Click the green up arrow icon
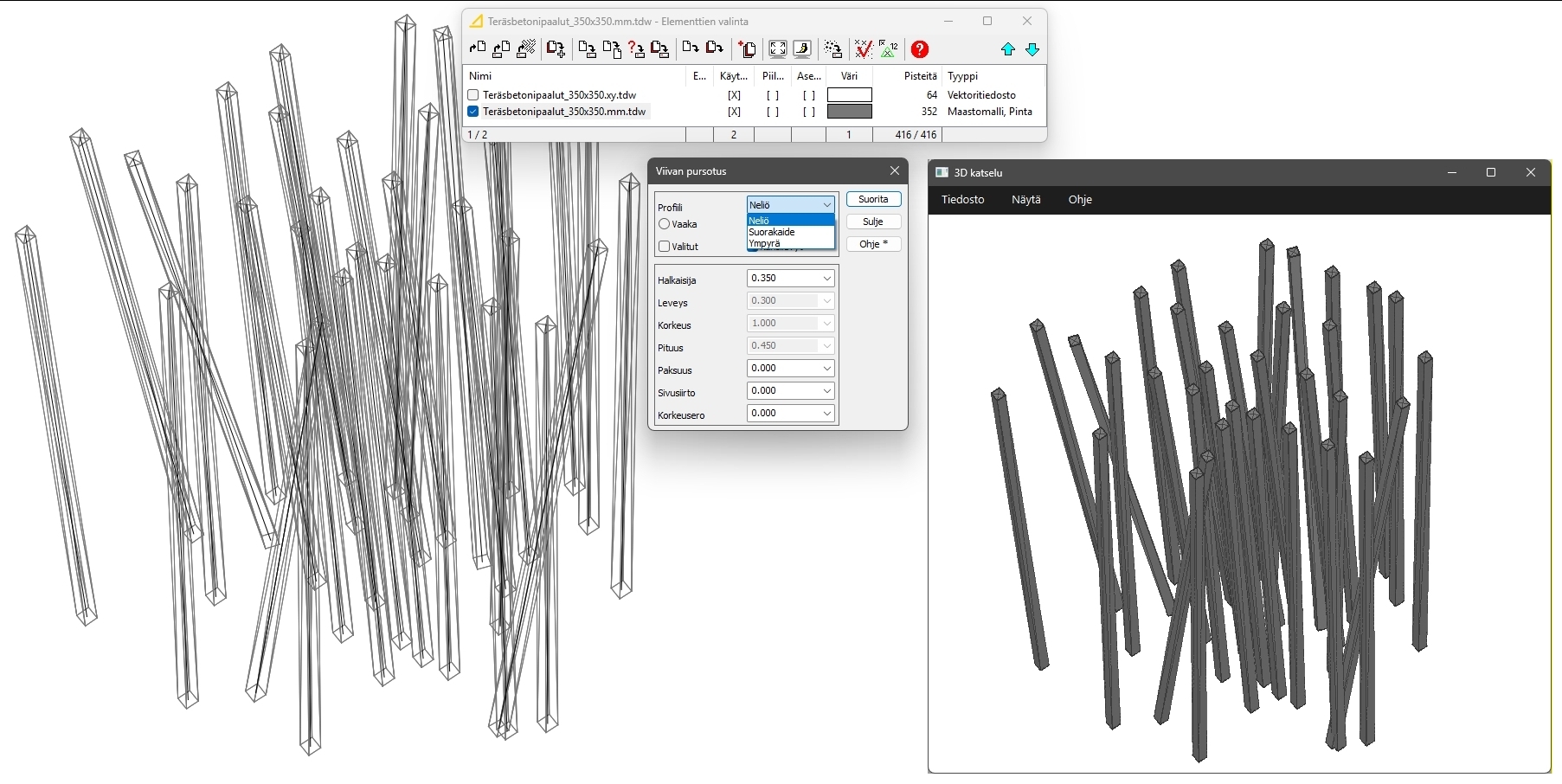1562x784 pixels. 1008,49
